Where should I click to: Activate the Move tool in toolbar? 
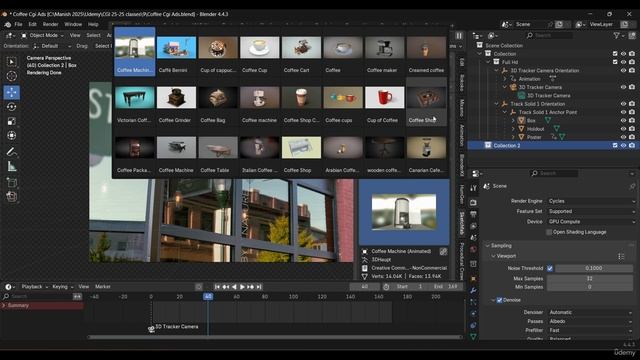[12, 93]
